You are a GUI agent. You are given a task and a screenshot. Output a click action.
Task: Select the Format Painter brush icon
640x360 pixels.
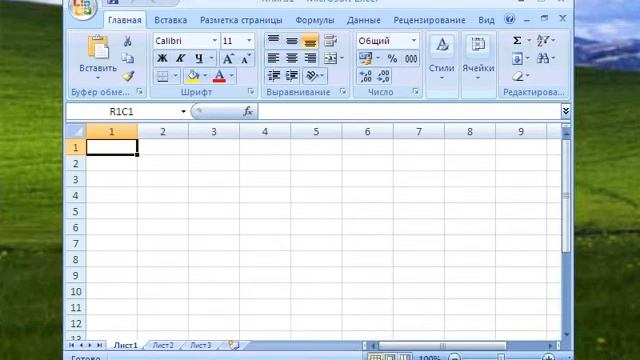tap(128, 76)
